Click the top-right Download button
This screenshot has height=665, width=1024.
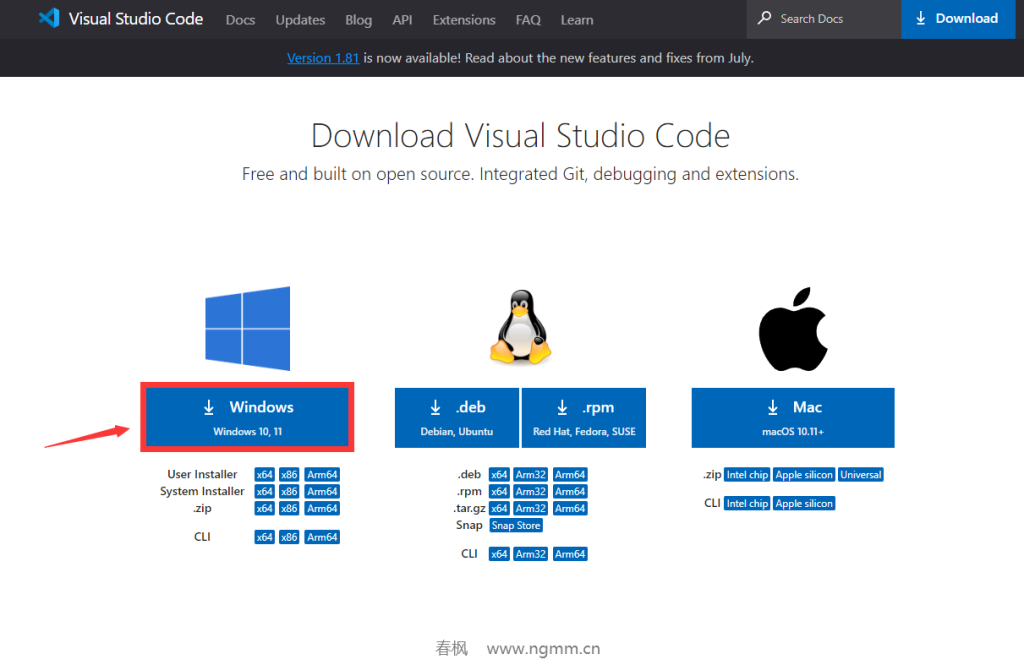[958, 19]
